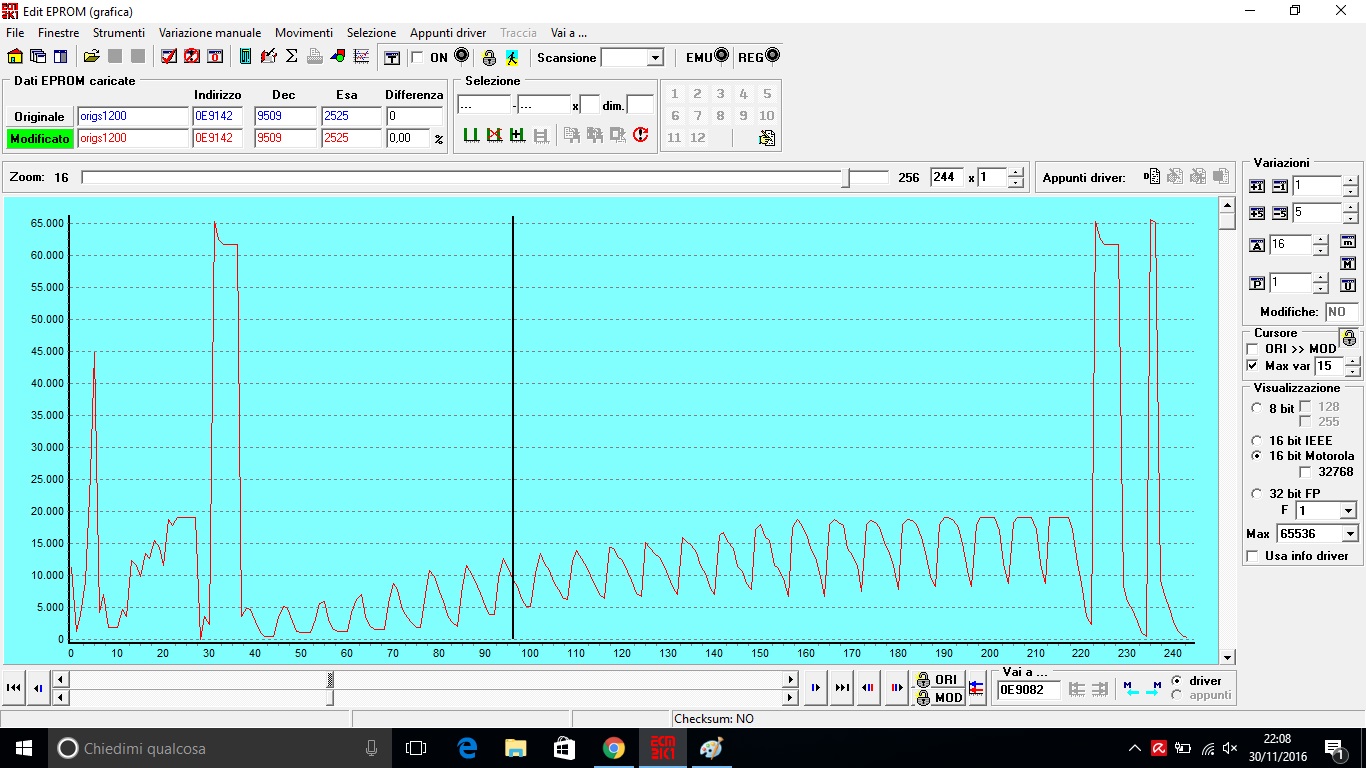The height and width of the screenshot is (768, 1366).
Task: Jump to the end with the skip-last button
Action: [842, 687]
